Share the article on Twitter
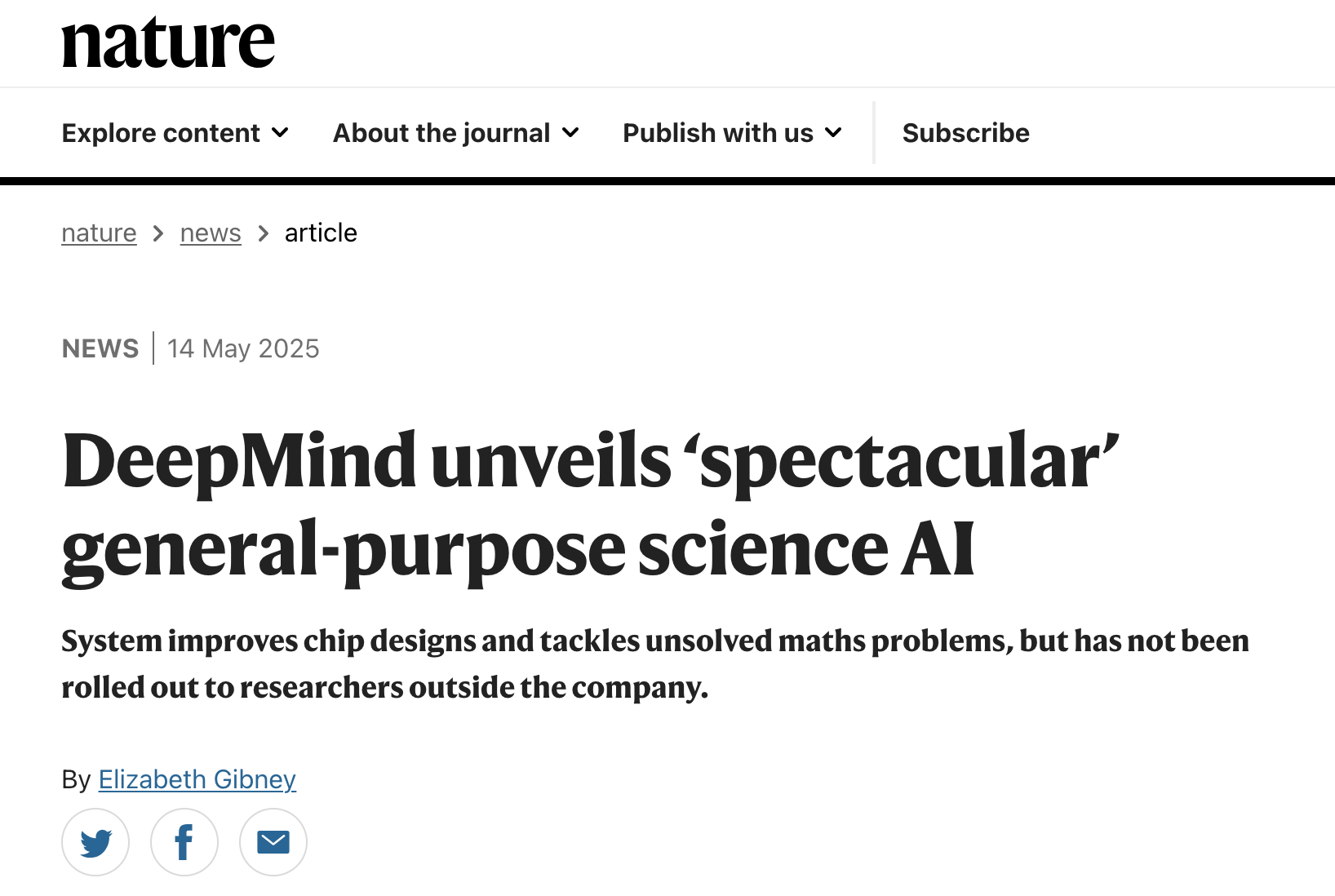Screen dimensions: 1335x896 (x=95, y=842)
